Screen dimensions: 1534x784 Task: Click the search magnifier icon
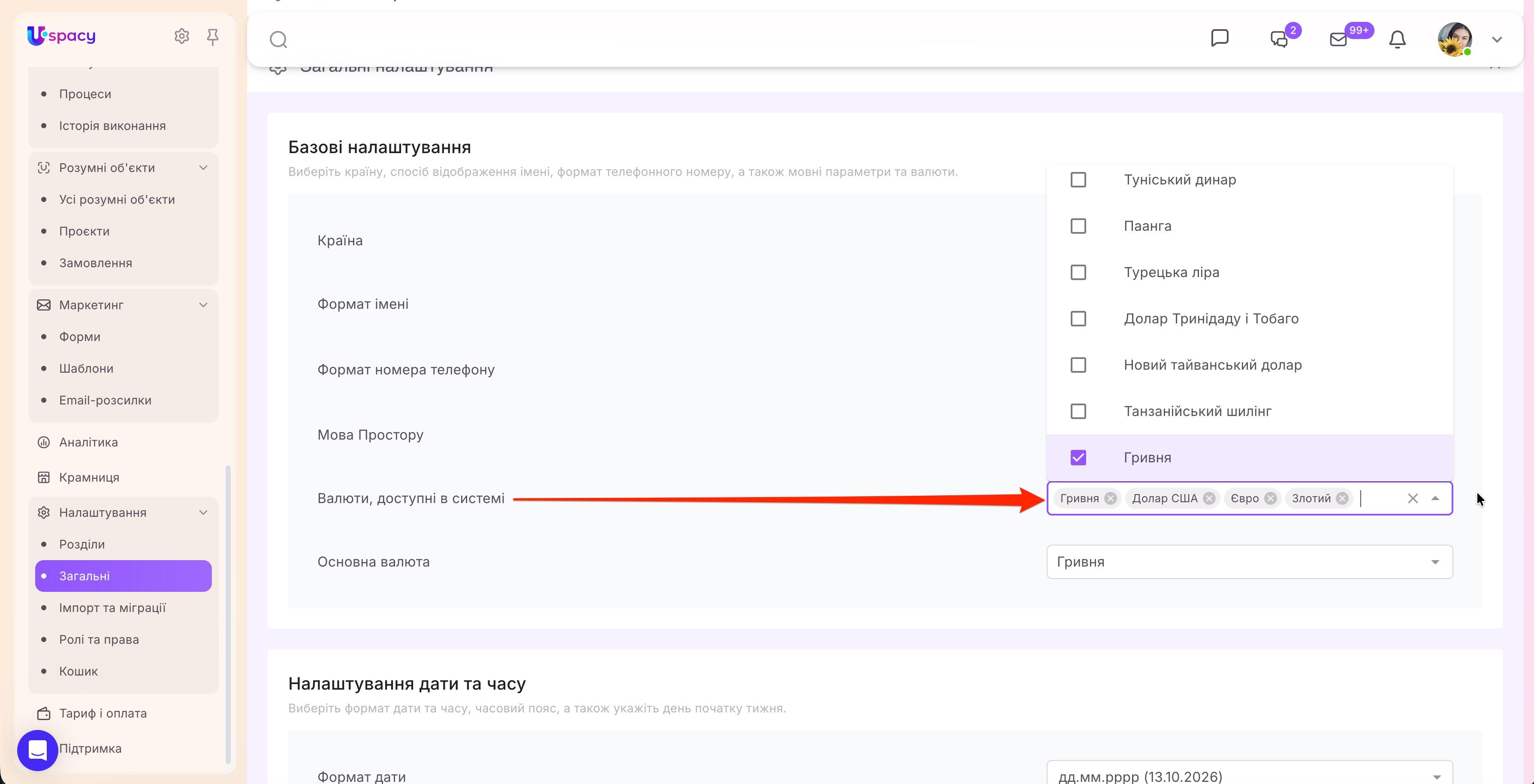pos(278,39)
